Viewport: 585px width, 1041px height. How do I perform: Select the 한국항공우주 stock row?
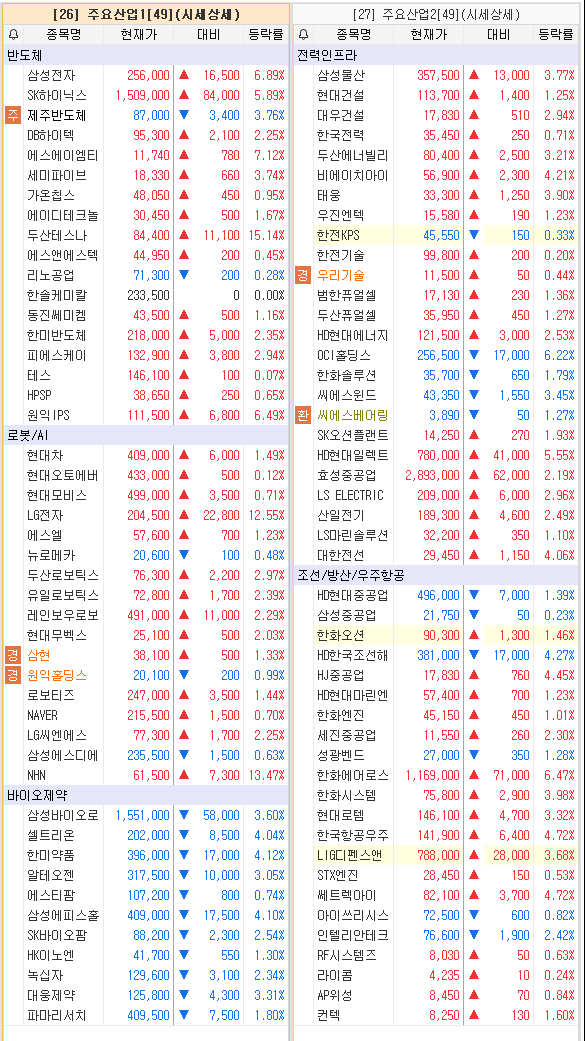coord(436,835)
